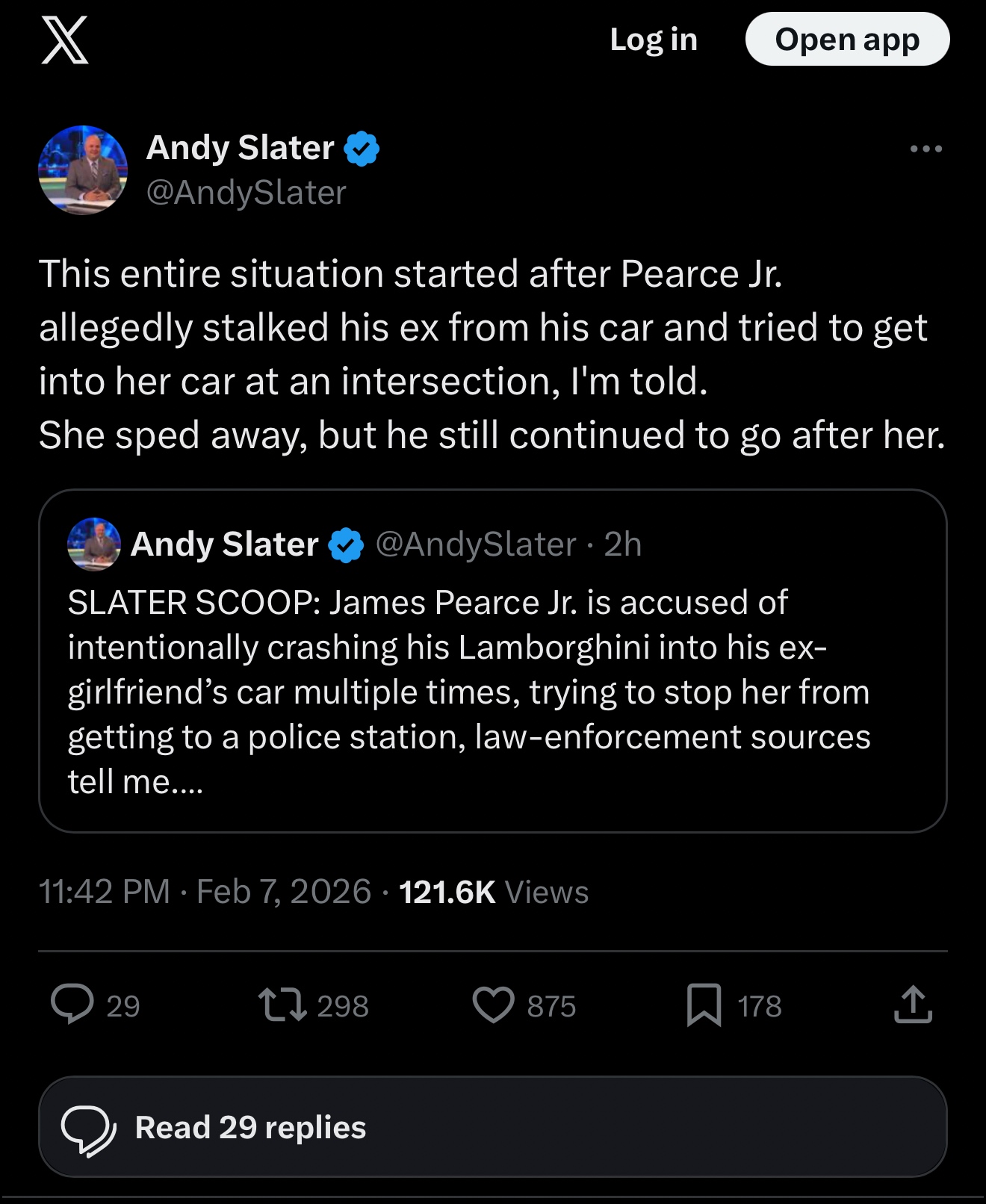Click the verified badge in the quoted tweet

pyautogui.click(x=346, y=544)
